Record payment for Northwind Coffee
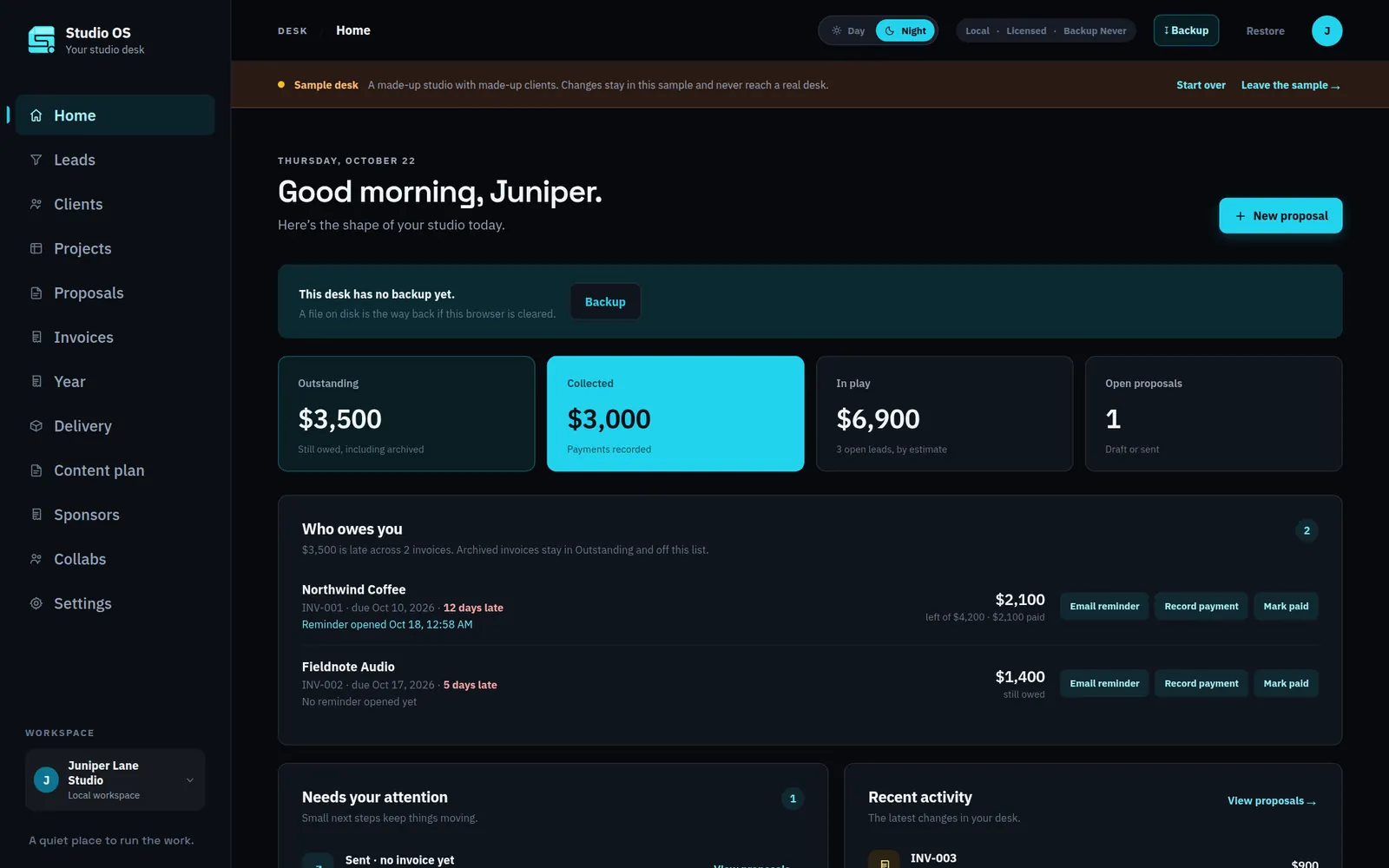 pos(1201,606)
